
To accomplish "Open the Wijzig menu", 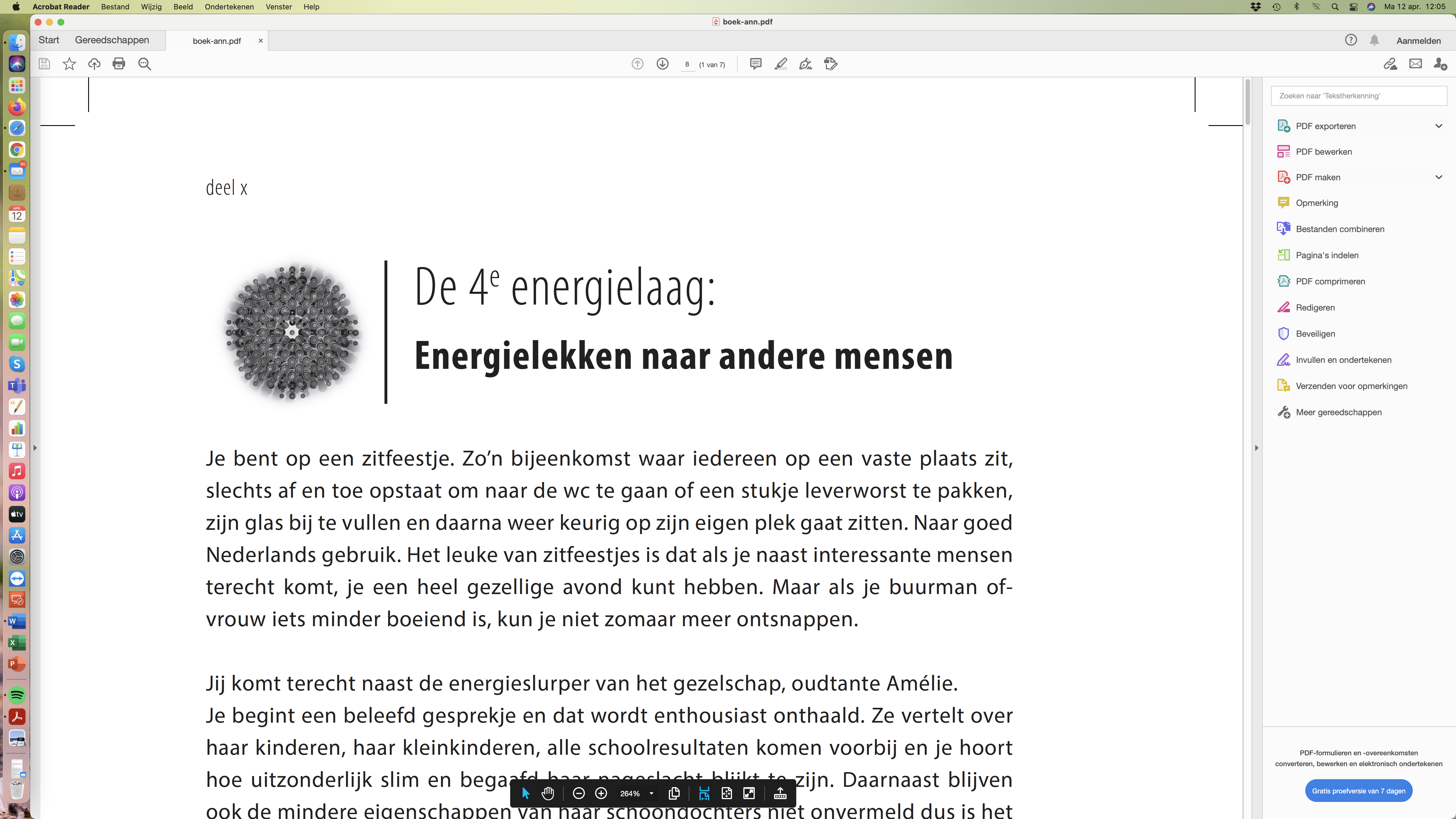I will point(151,7).
